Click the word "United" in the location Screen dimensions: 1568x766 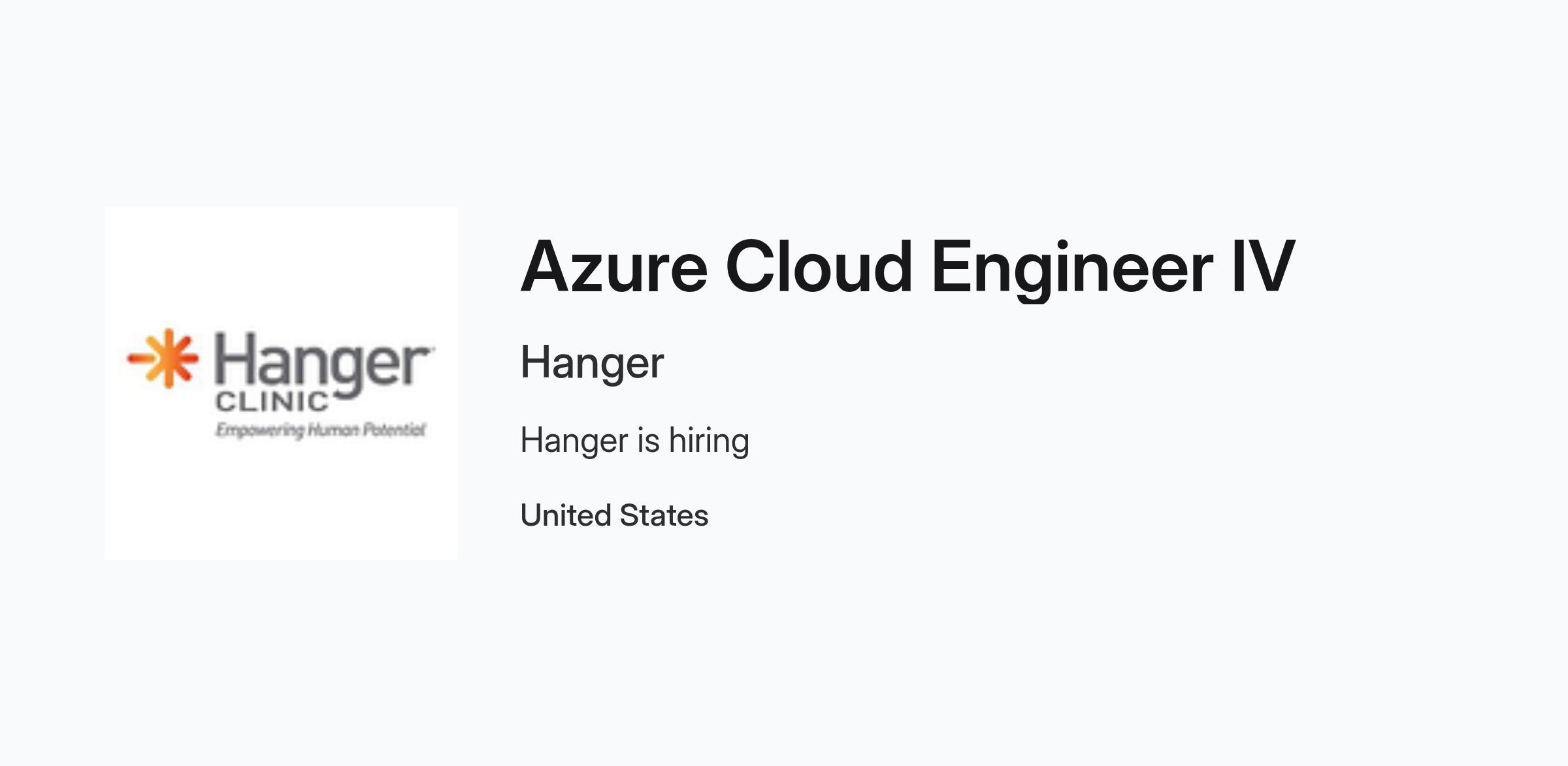coord(566,515)
